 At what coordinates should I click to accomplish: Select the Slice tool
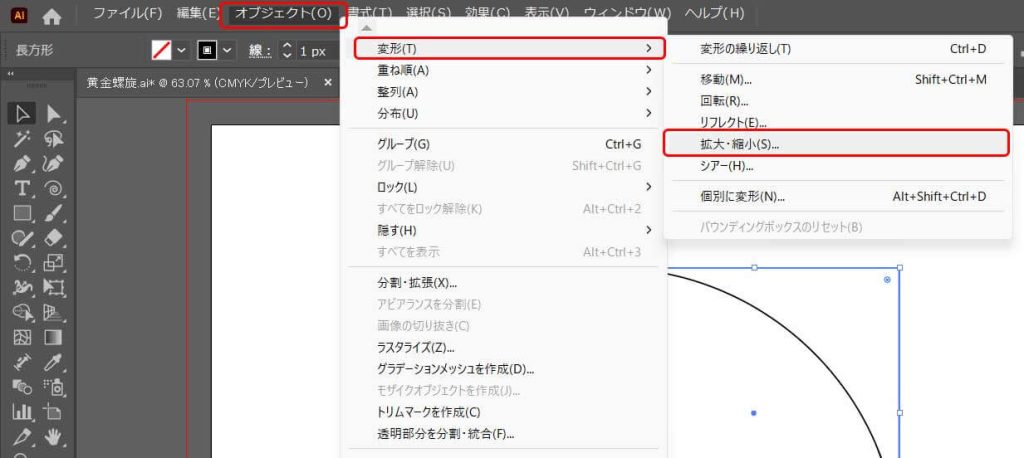[22, 436]
